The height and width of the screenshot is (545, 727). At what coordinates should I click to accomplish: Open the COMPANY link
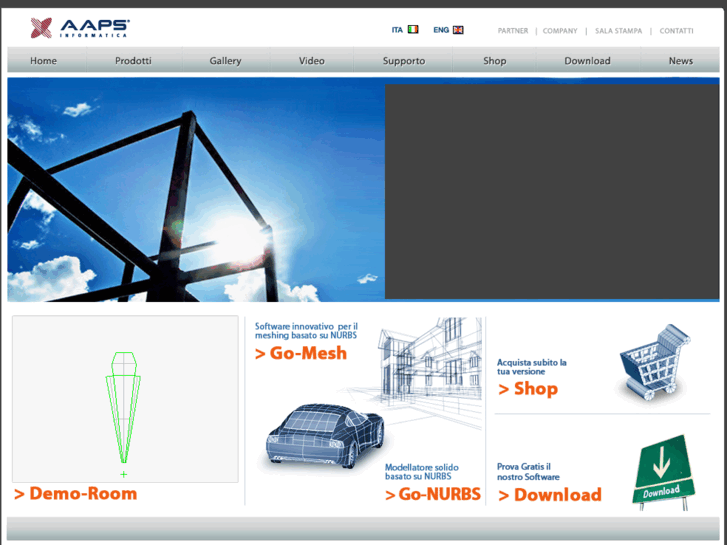(x=560, y=31)
